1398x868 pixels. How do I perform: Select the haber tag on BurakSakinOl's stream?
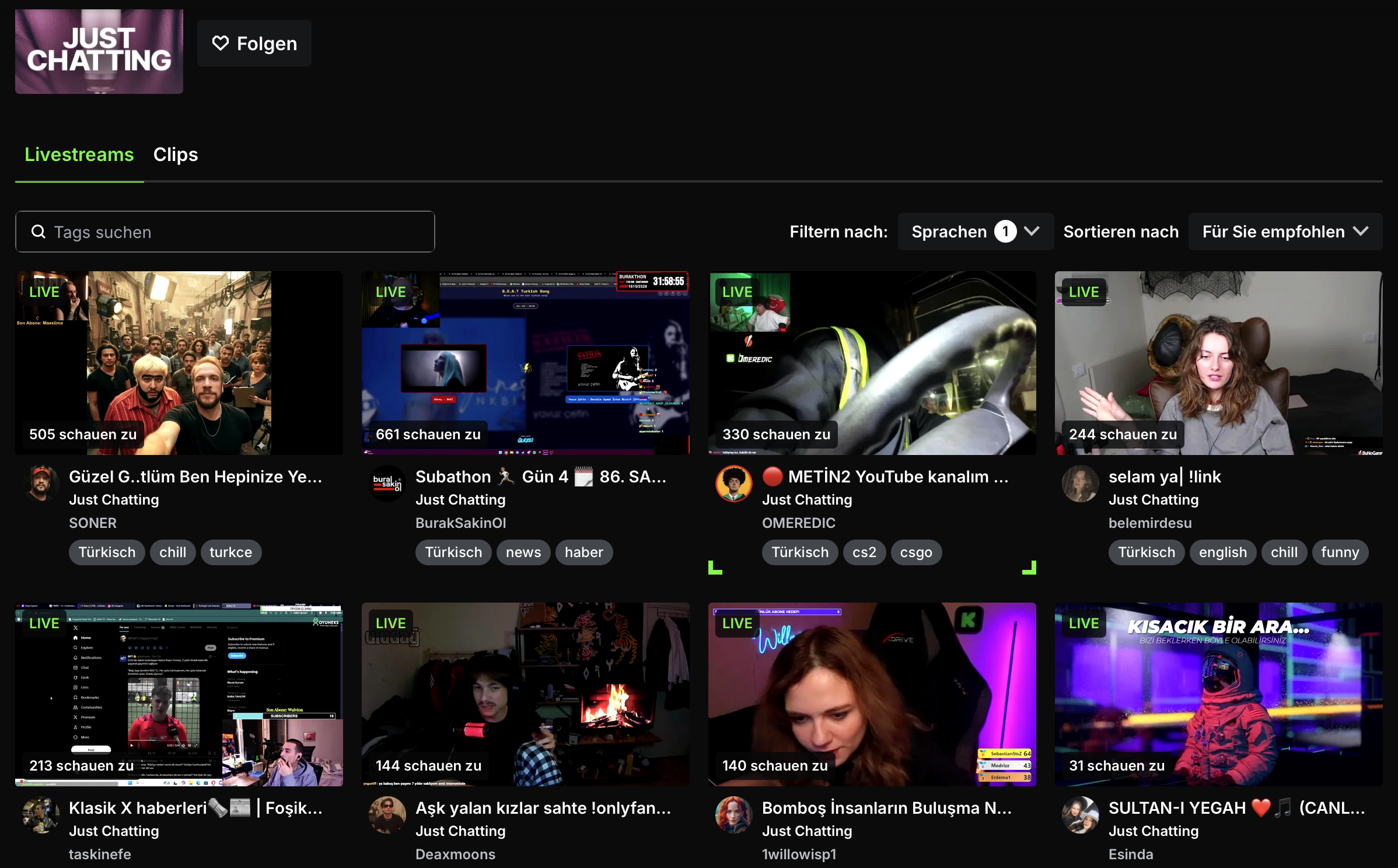(x=584, y=552)
